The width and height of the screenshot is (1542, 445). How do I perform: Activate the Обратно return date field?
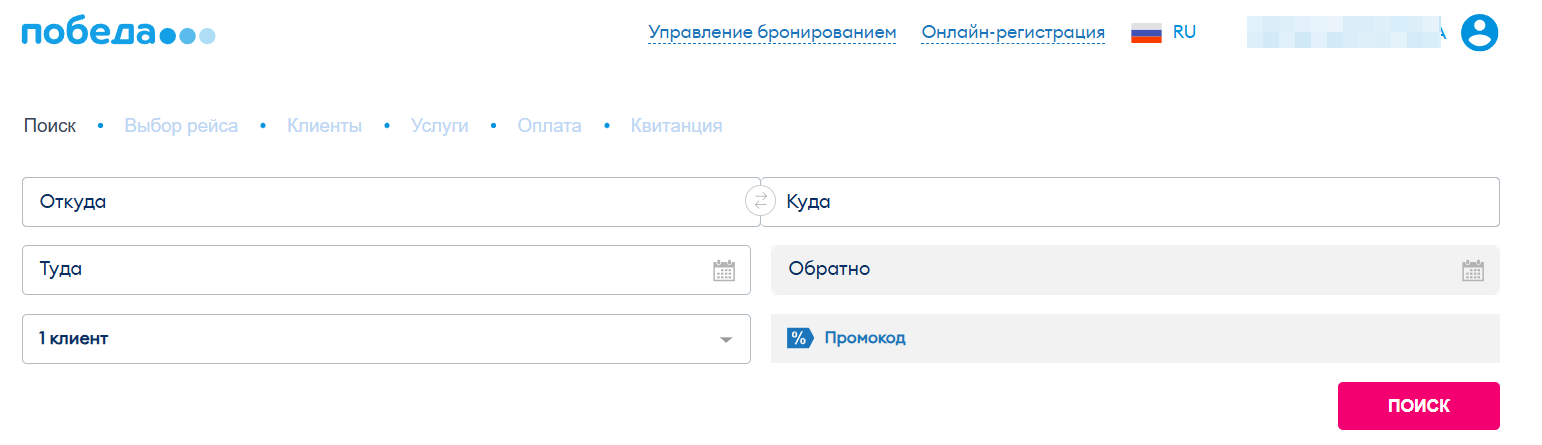pyautogui.click(x=1110, y=270)
